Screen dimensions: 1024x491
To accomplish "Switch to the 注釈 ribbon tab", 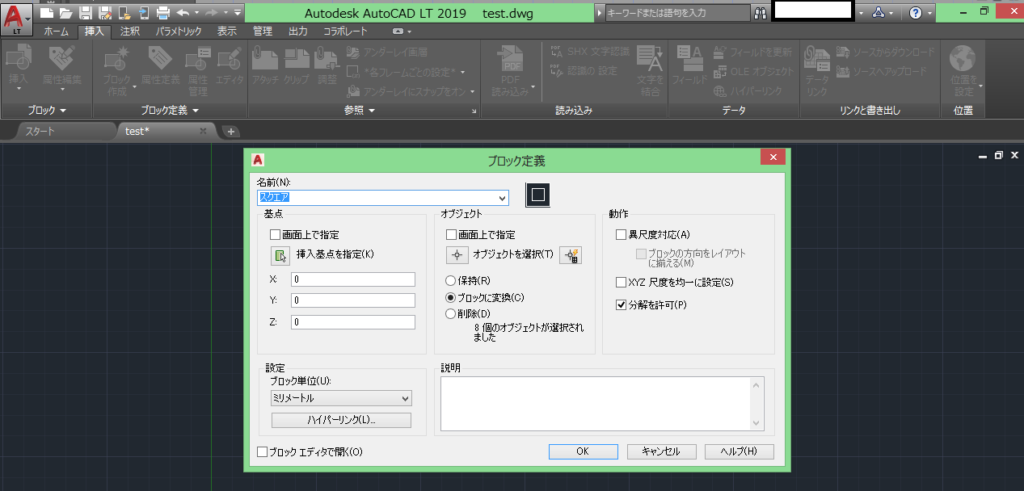I will [130, 31].
